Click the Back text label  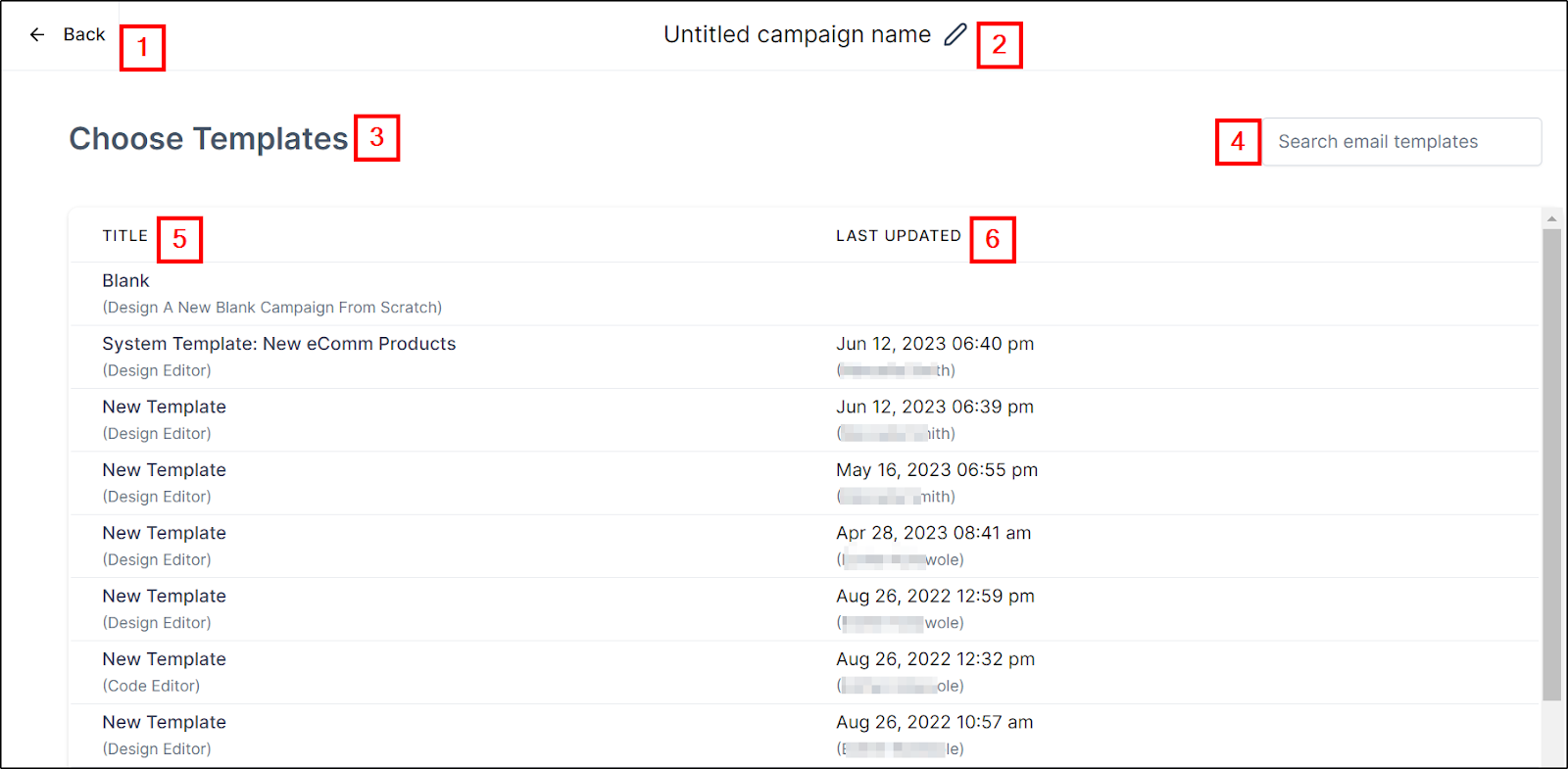(x=83, y=33)
